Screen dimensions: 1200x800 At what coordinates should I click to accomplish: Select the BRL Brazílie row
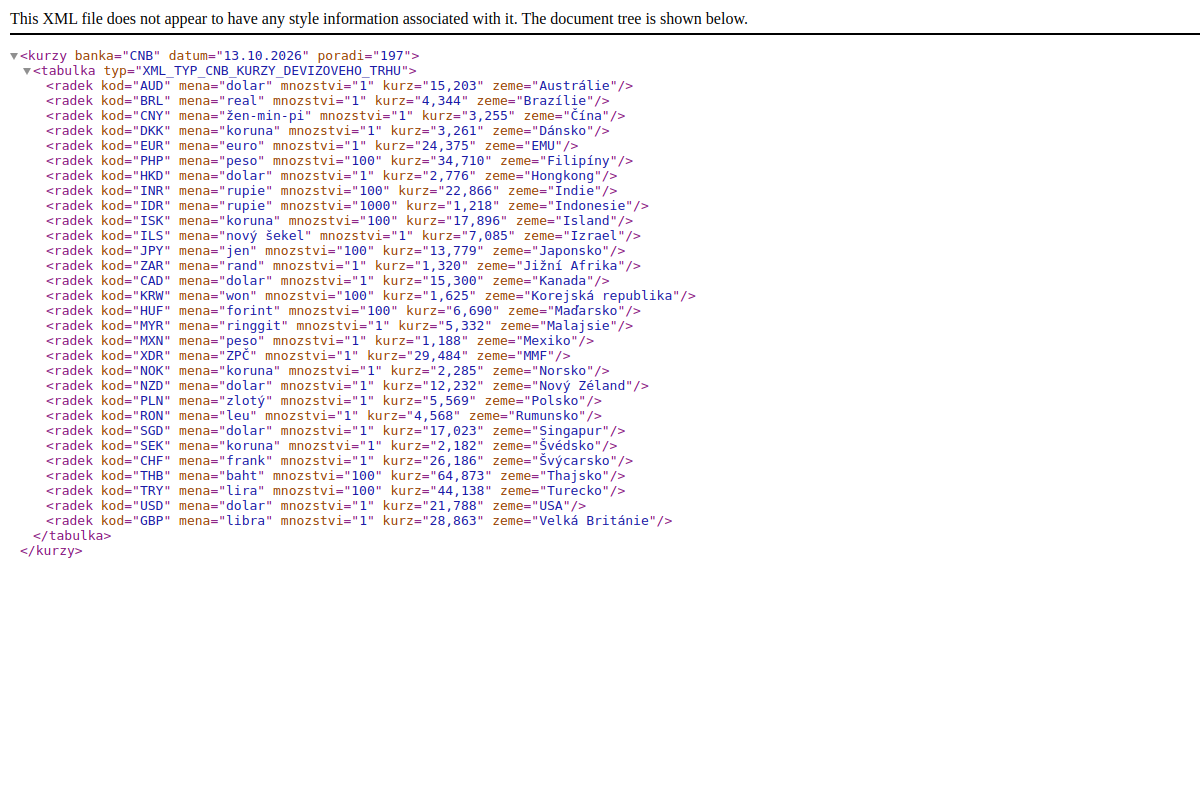pos(327,101)
